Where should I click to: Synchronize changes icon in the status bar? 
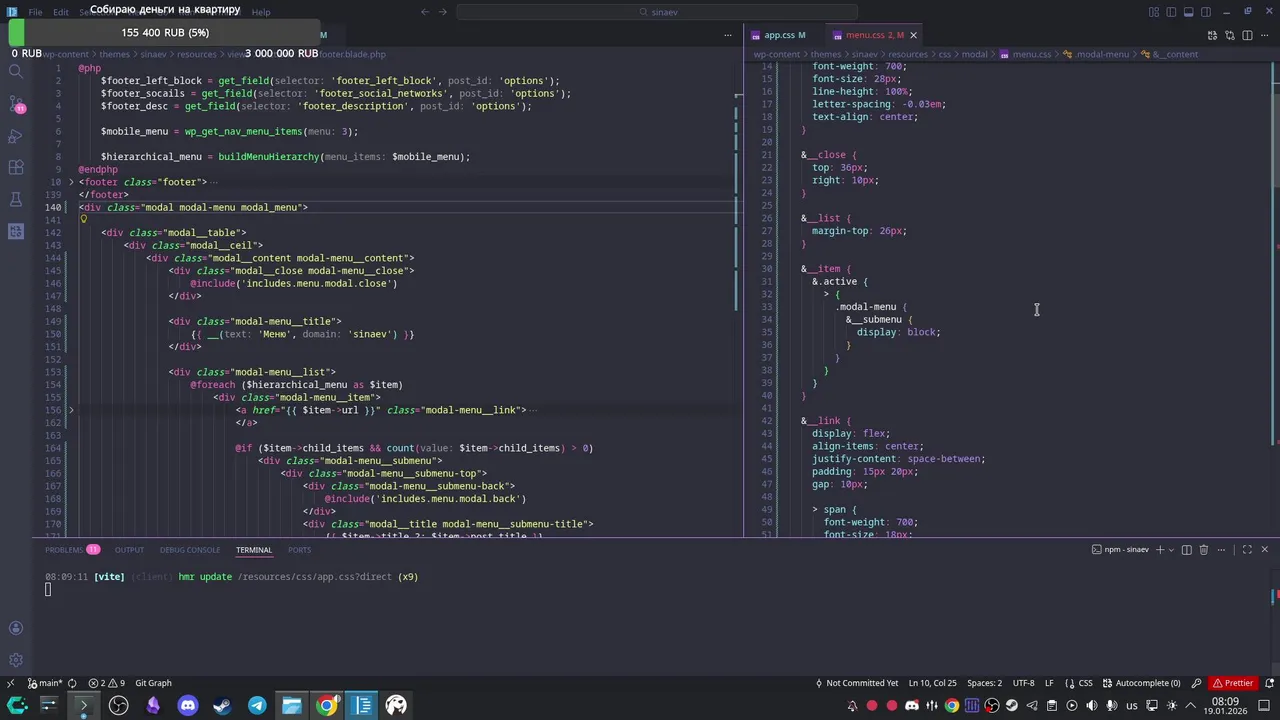point(72,683)
